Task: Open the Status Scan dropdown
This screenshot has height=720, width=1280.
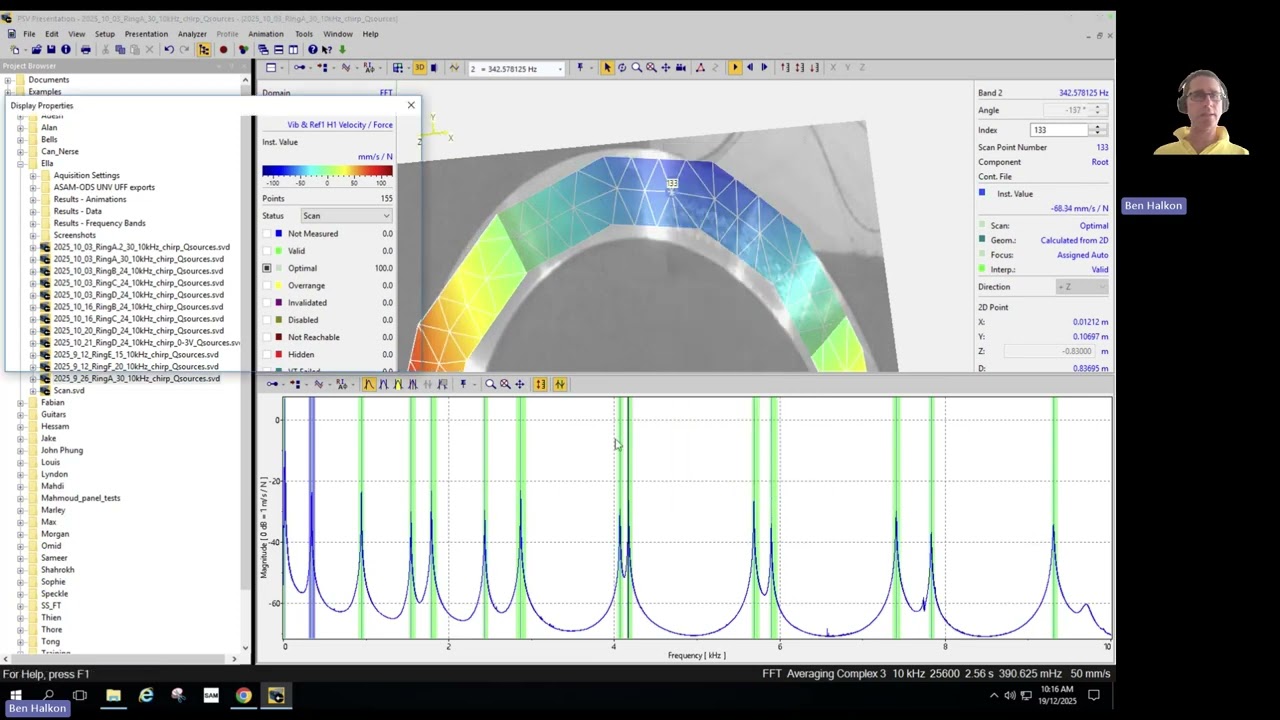Action: click(x=345, y=216)
